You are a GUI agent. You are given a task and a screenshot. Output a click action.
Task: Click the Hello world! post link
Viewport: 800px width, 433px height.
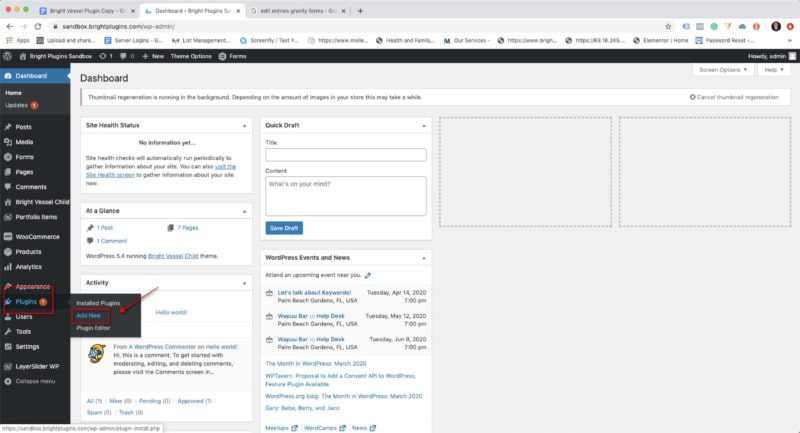coord(171,313)
